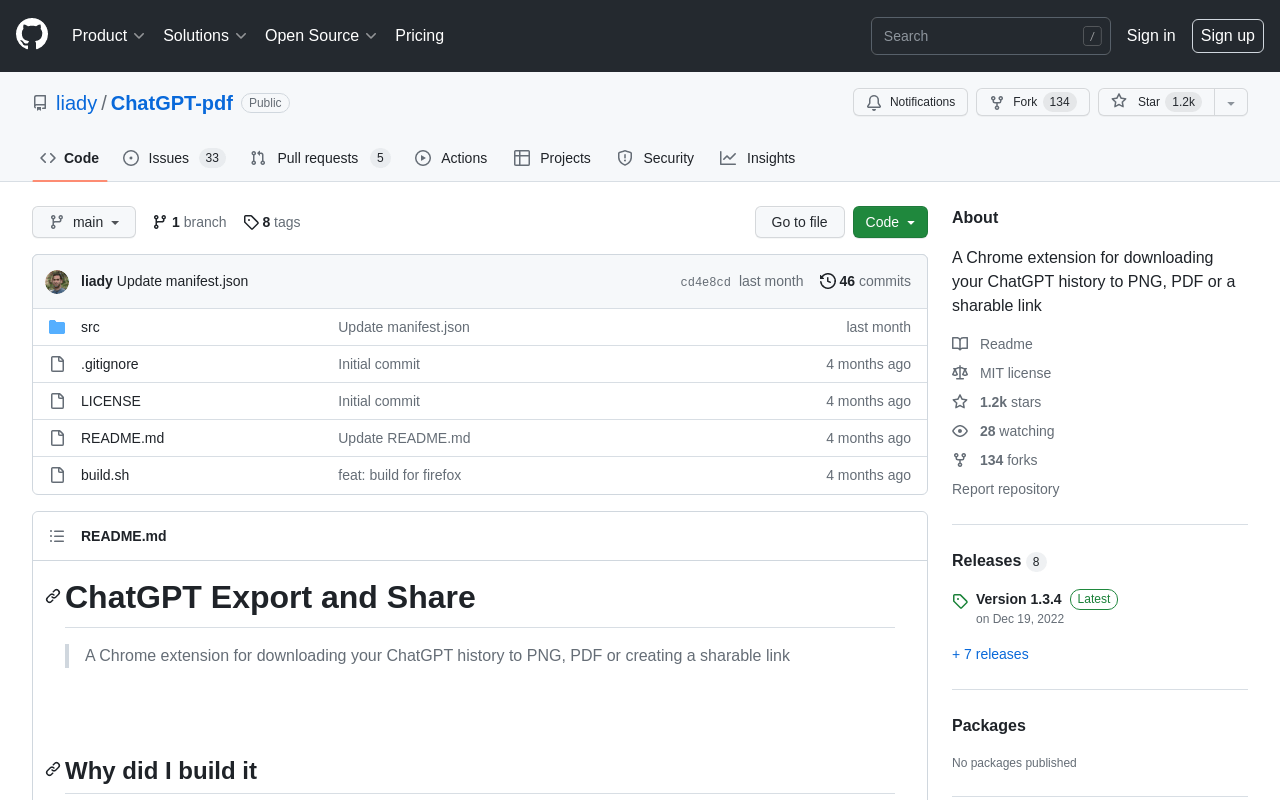Click the README.md file icon in list
The height and width of the screenshot is (800, 1280).
pos(57,438)
